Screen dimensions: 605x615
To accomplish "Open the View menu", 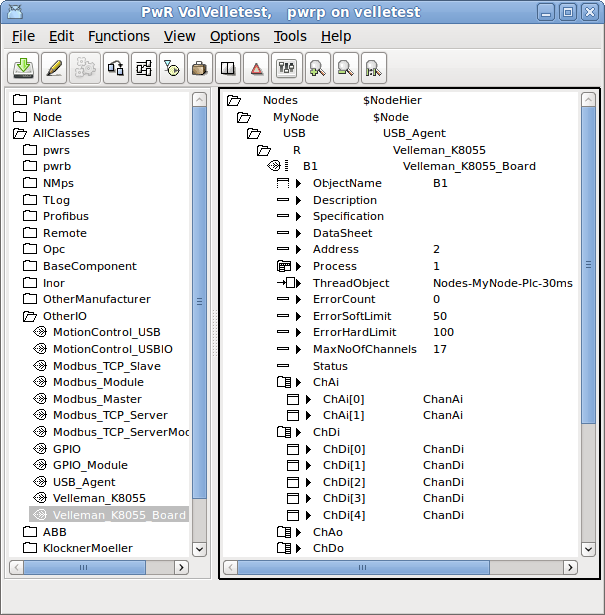I will point(180,36).
